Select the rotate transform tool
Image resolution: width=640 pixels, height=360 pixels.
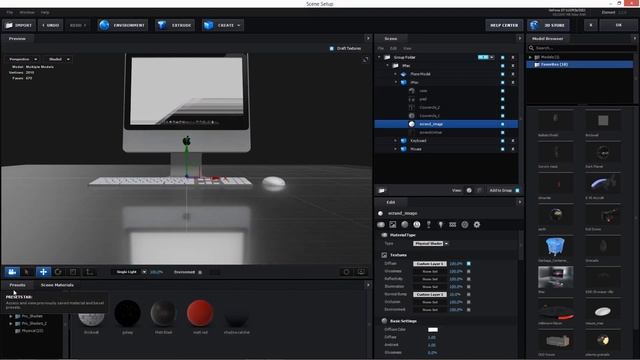pos(58,272)
